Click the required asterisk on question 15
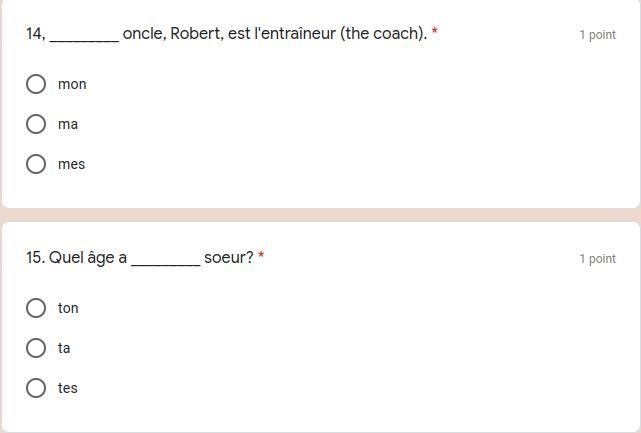 coord(261,257)
